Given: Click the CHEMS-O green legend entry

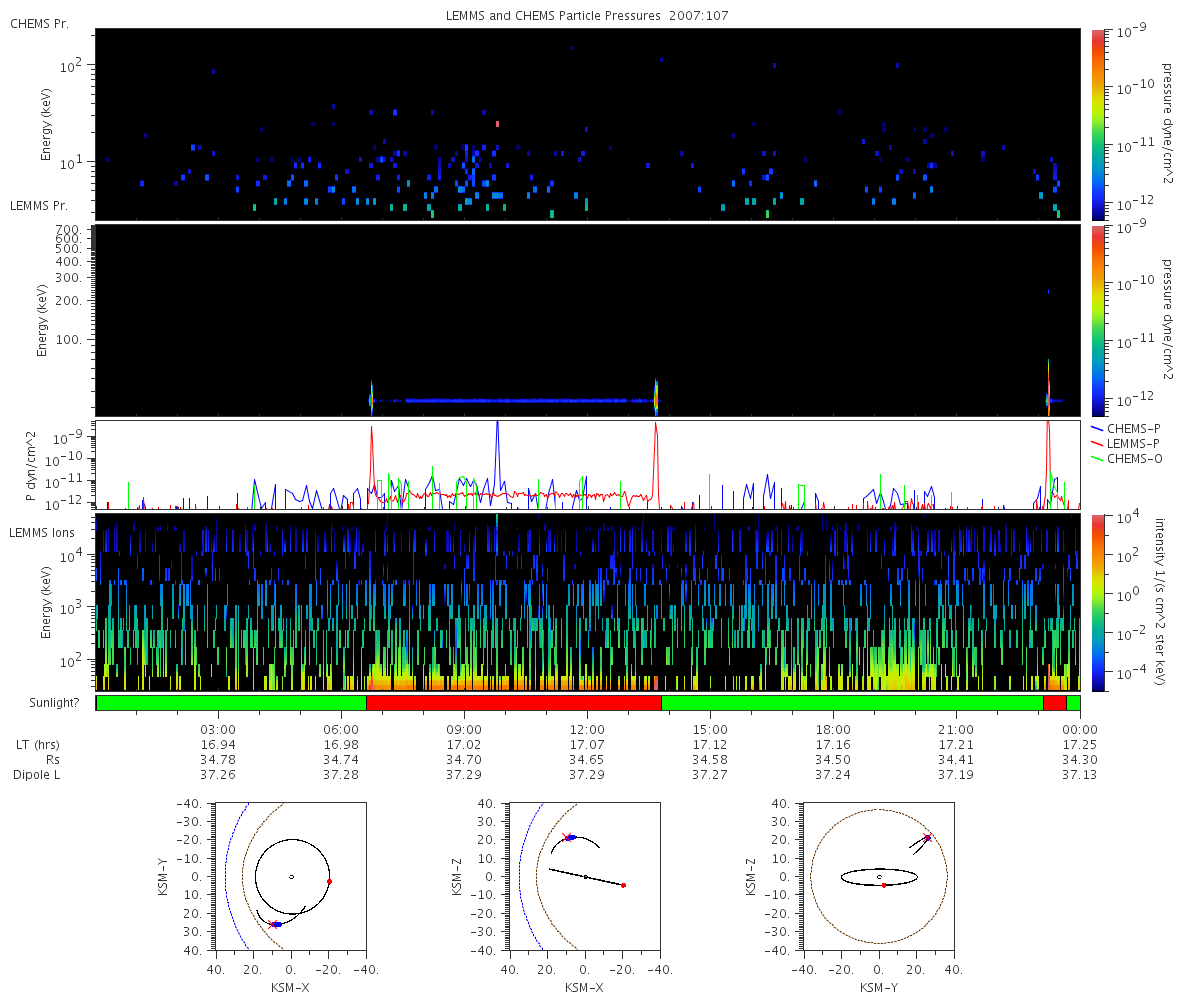Looking at the screenshot, I should 1129,458.
